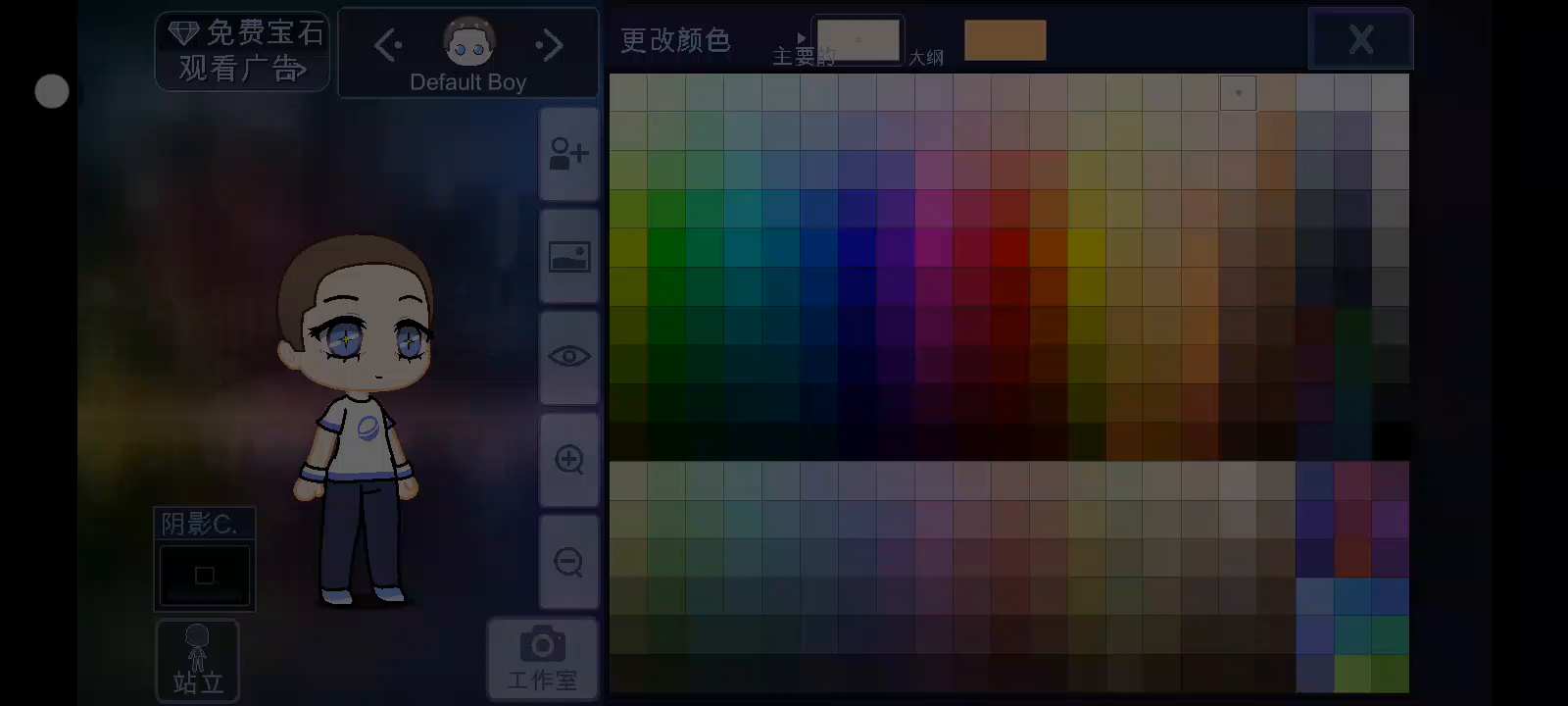Choose the bright yellow color swatch
1568x706 pixels.
(x=1086, y=247)
